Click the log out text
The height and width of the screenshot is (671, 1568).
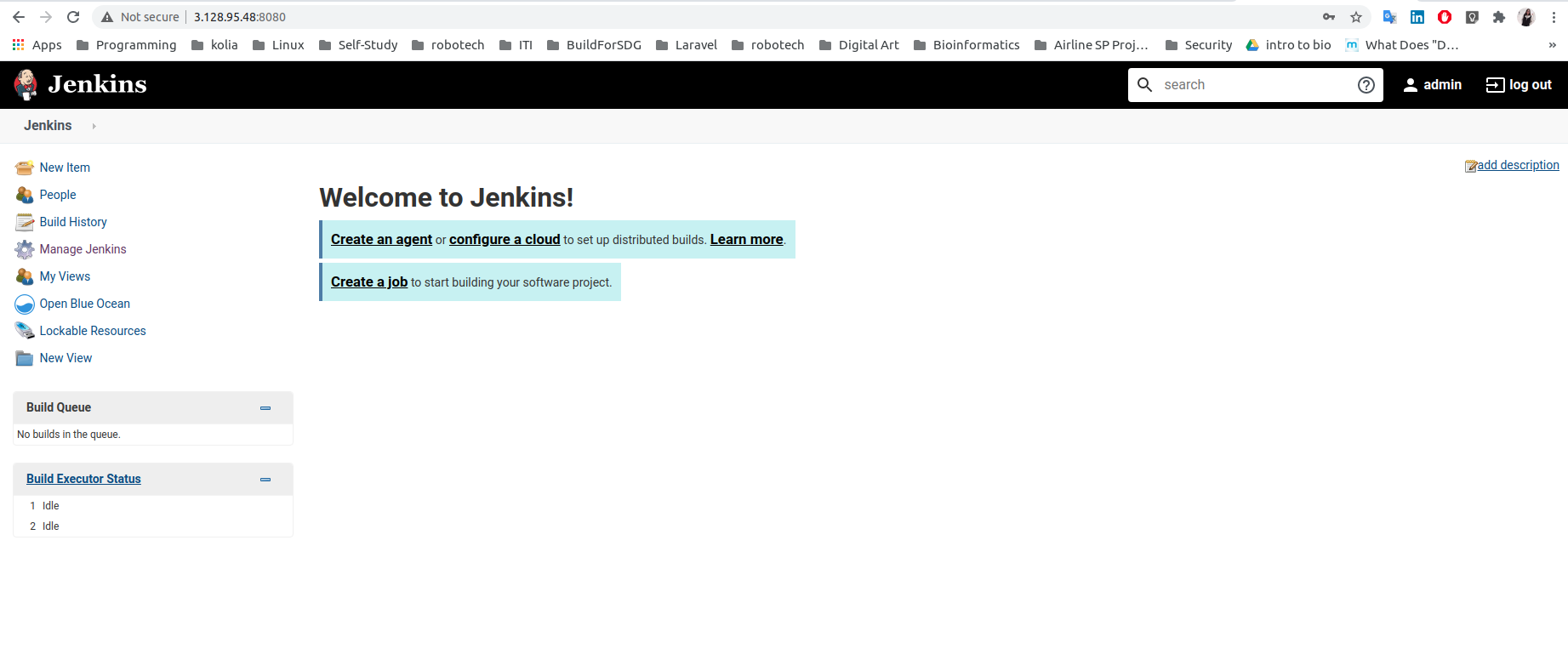click(1531, 85)
